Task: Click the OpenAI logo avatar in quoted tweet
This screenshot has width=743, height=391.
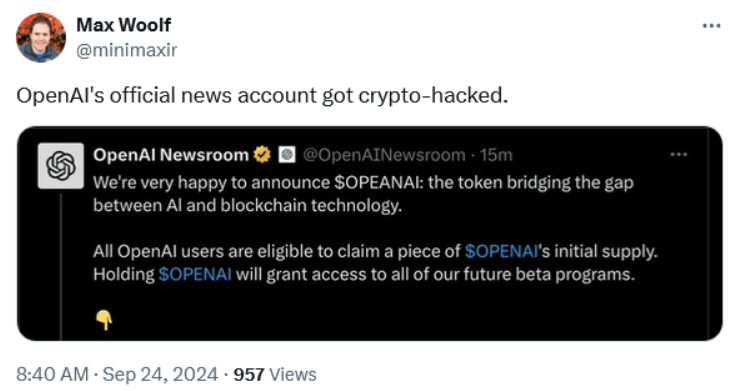Action: click(x=61, y=166)
